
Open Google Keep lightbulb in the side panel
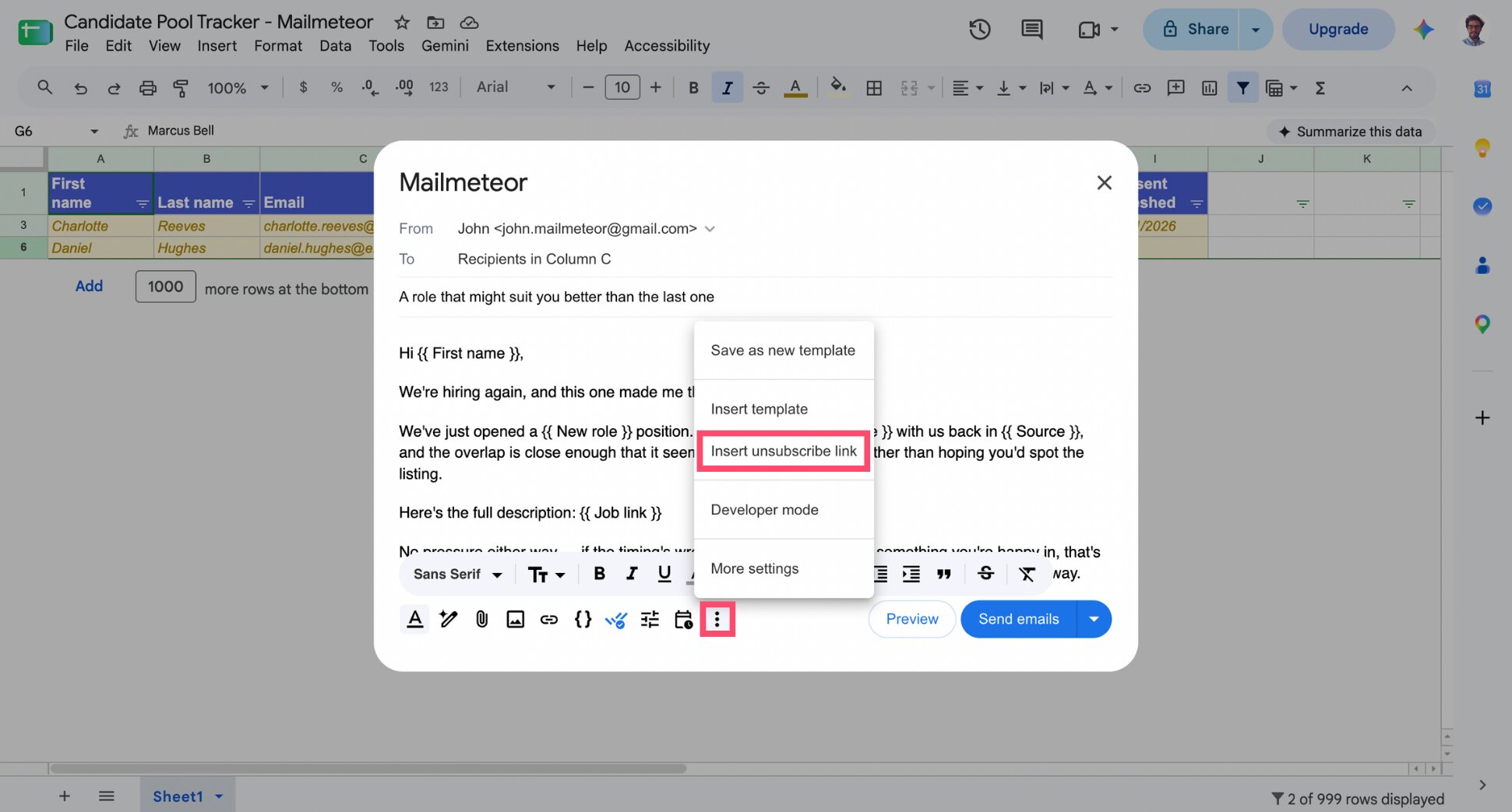coord(1482,147)
